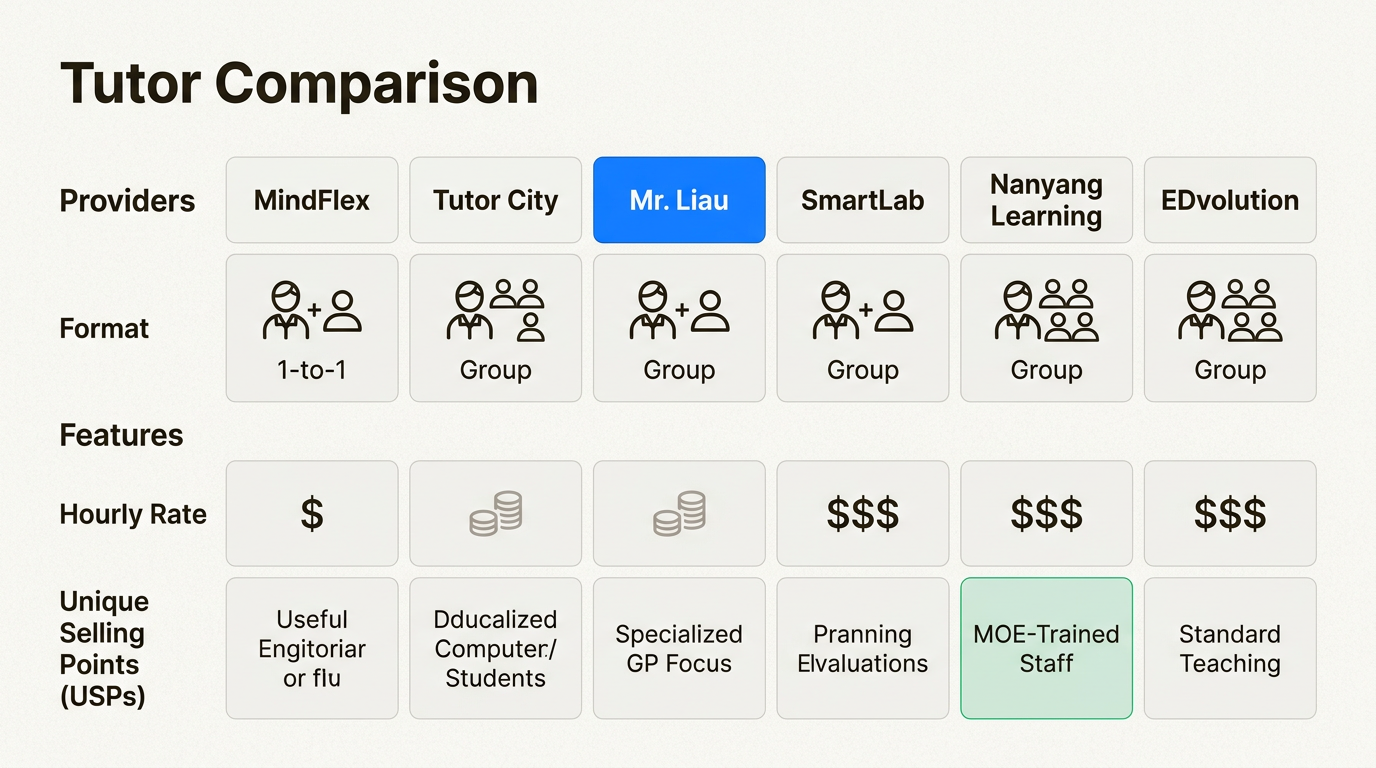Select the SmartLab provider card

pos(863,200)
